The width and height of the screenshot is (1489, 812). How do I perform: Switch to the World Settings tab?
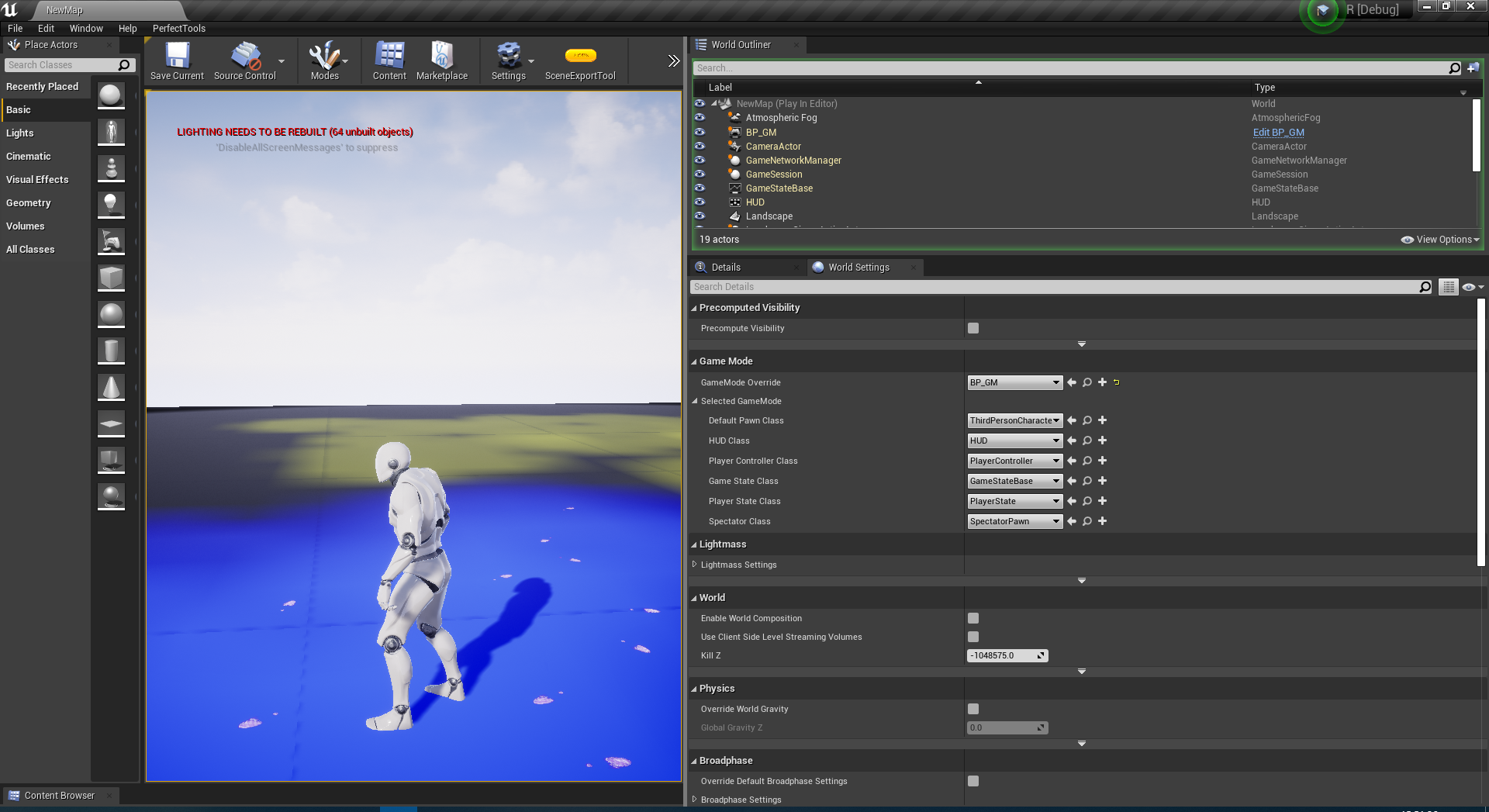(859, 267)
